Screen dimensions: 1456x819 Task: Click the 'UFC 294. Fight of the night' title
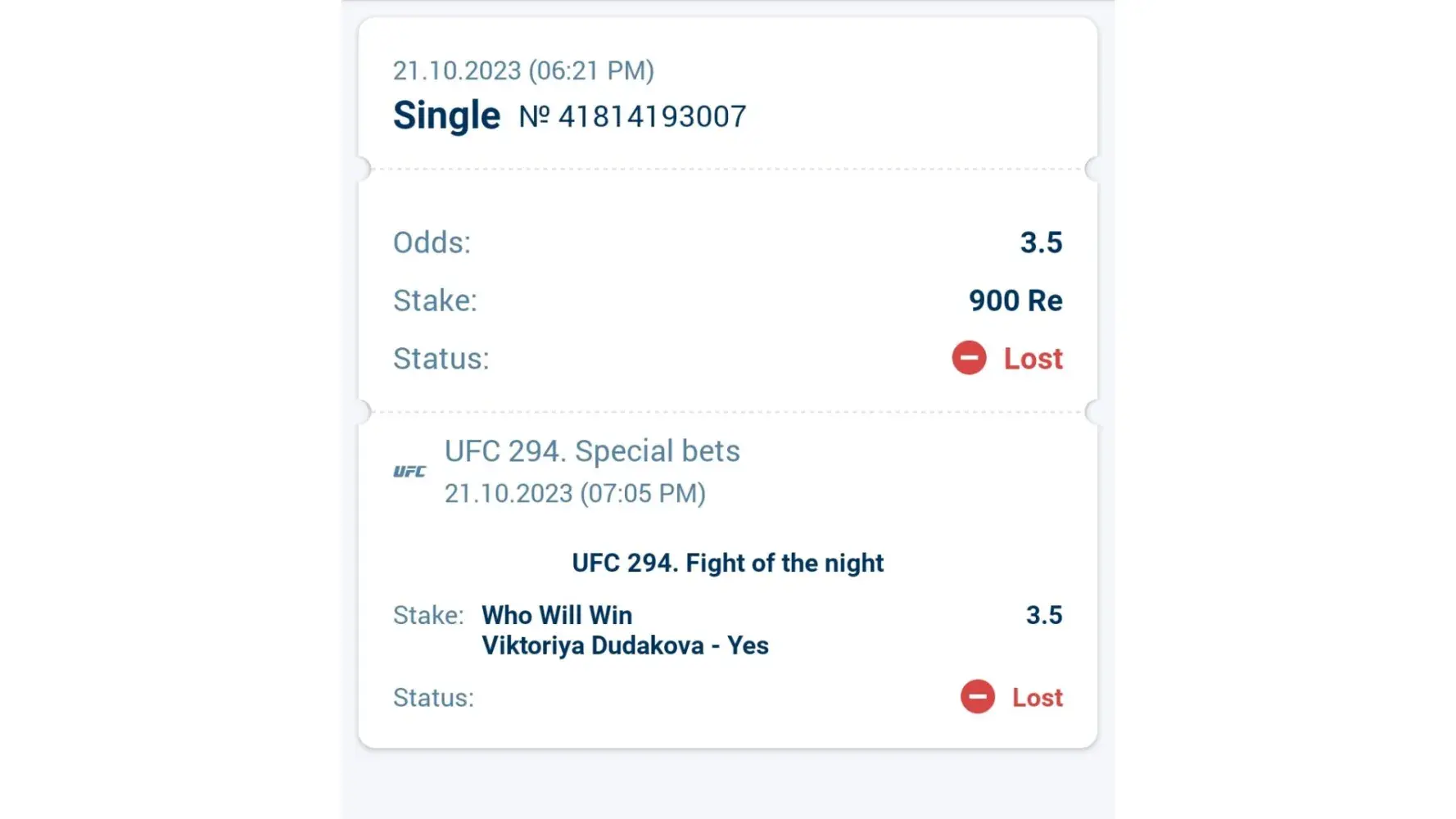coord(727,563)
